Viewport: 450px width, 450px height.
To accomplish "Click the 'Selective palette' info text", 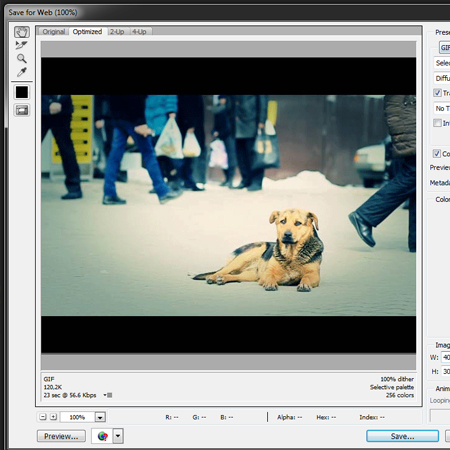I will point(392,387).
